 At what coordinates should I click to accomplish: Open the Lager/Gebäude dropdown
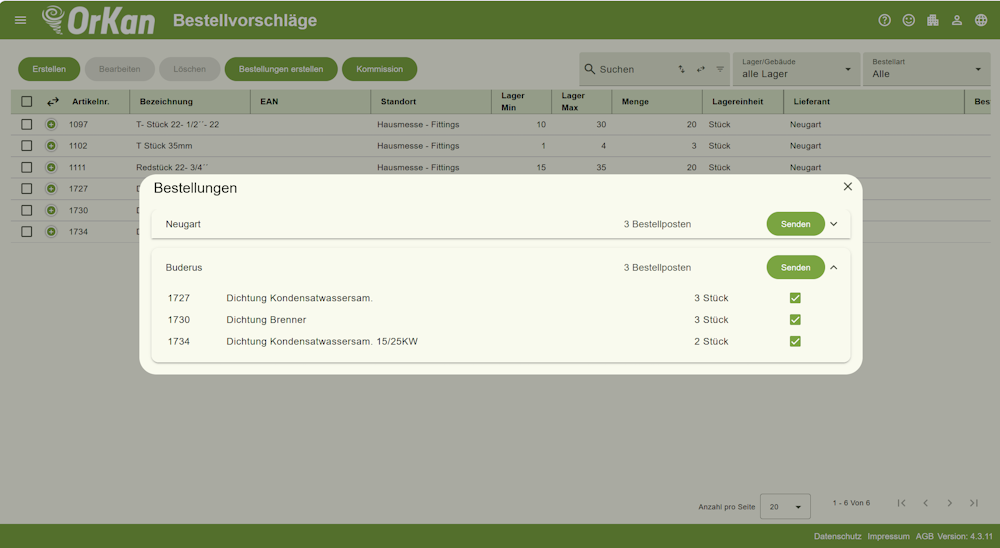click(795, 69)
